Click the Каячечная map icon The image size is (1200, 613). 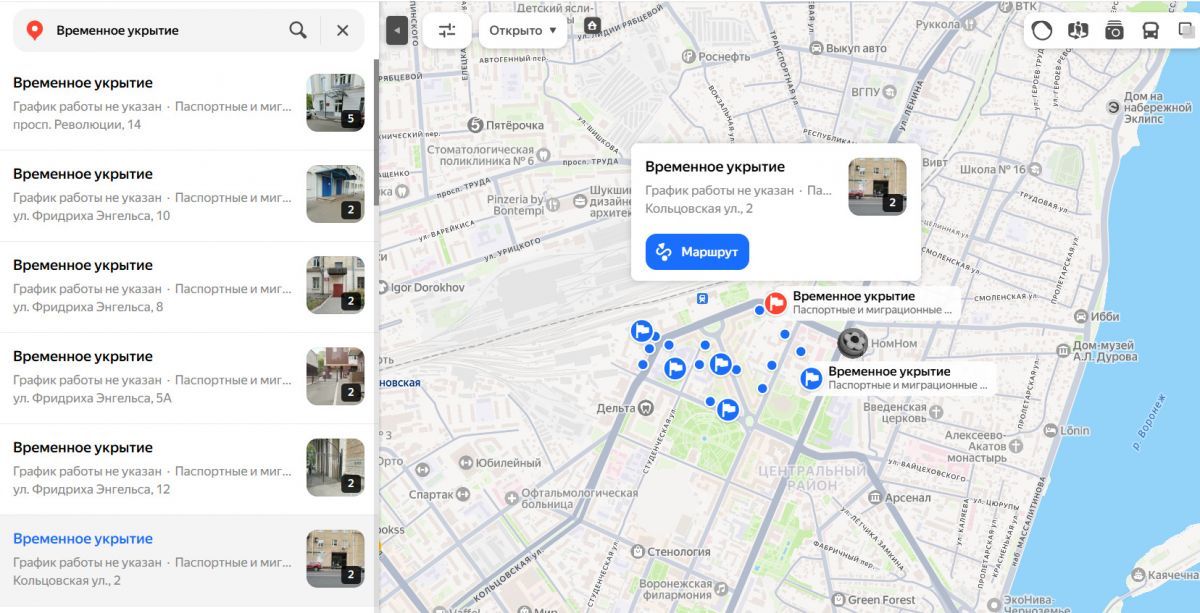1137,575
